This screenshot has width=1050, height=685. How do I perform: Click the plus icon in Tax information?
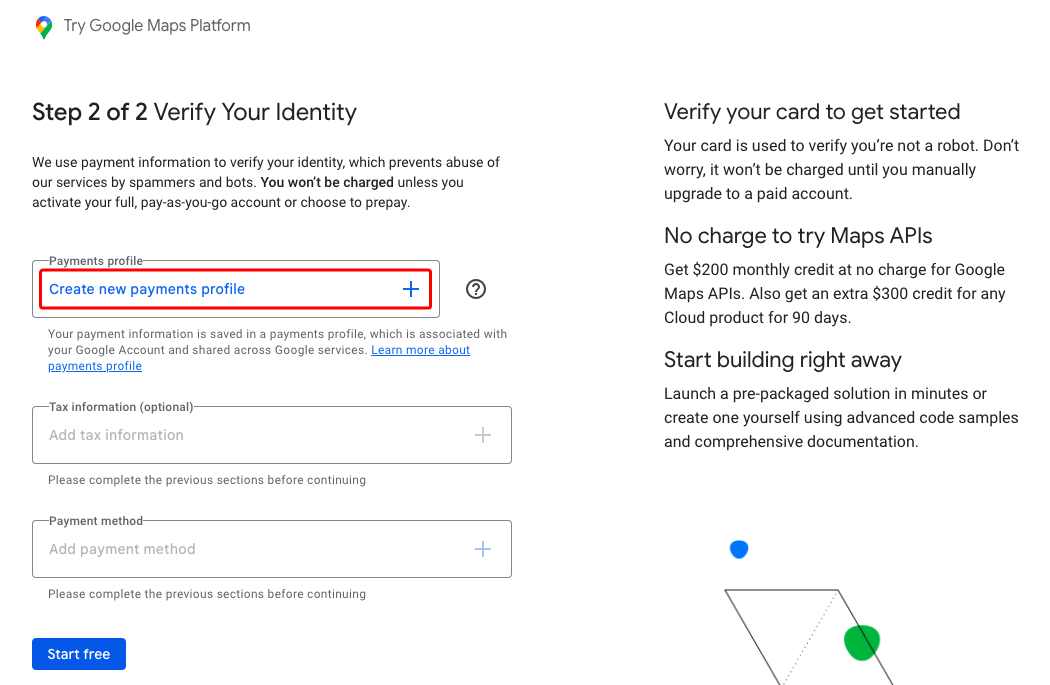tap(483, 435)
